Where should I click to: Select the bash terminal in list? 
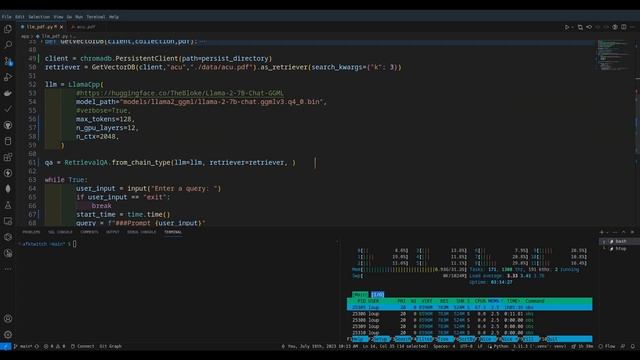(618, 241)
